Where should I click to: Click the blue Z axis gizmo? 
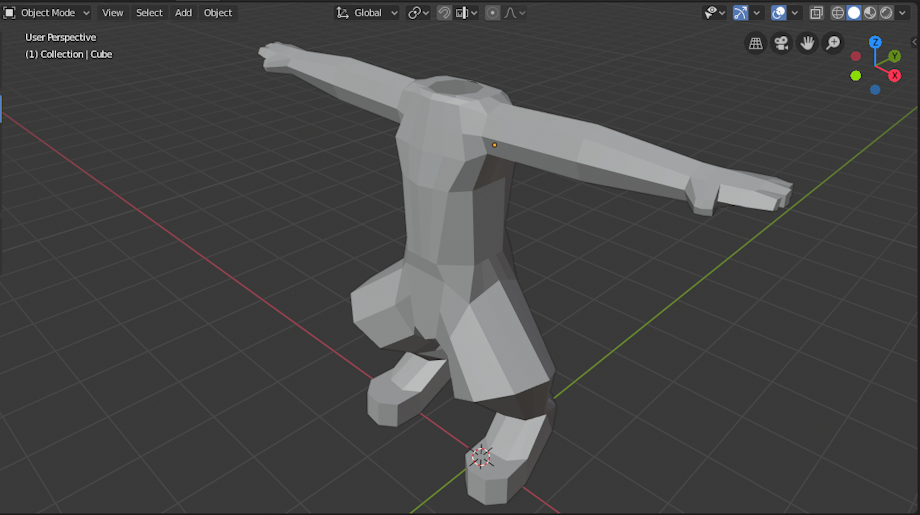point(875,42)
